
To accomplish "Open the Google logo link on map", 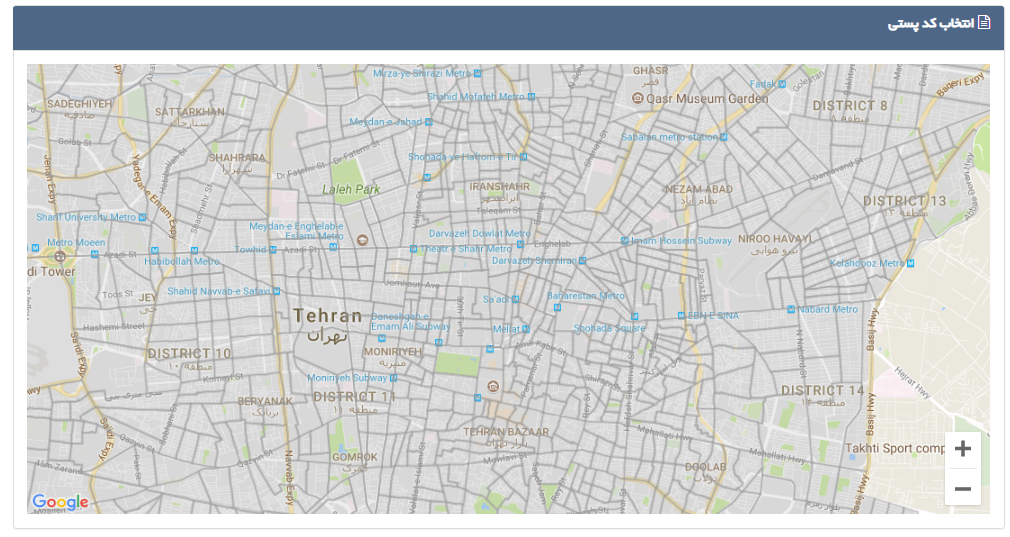I will click(60, 502).
